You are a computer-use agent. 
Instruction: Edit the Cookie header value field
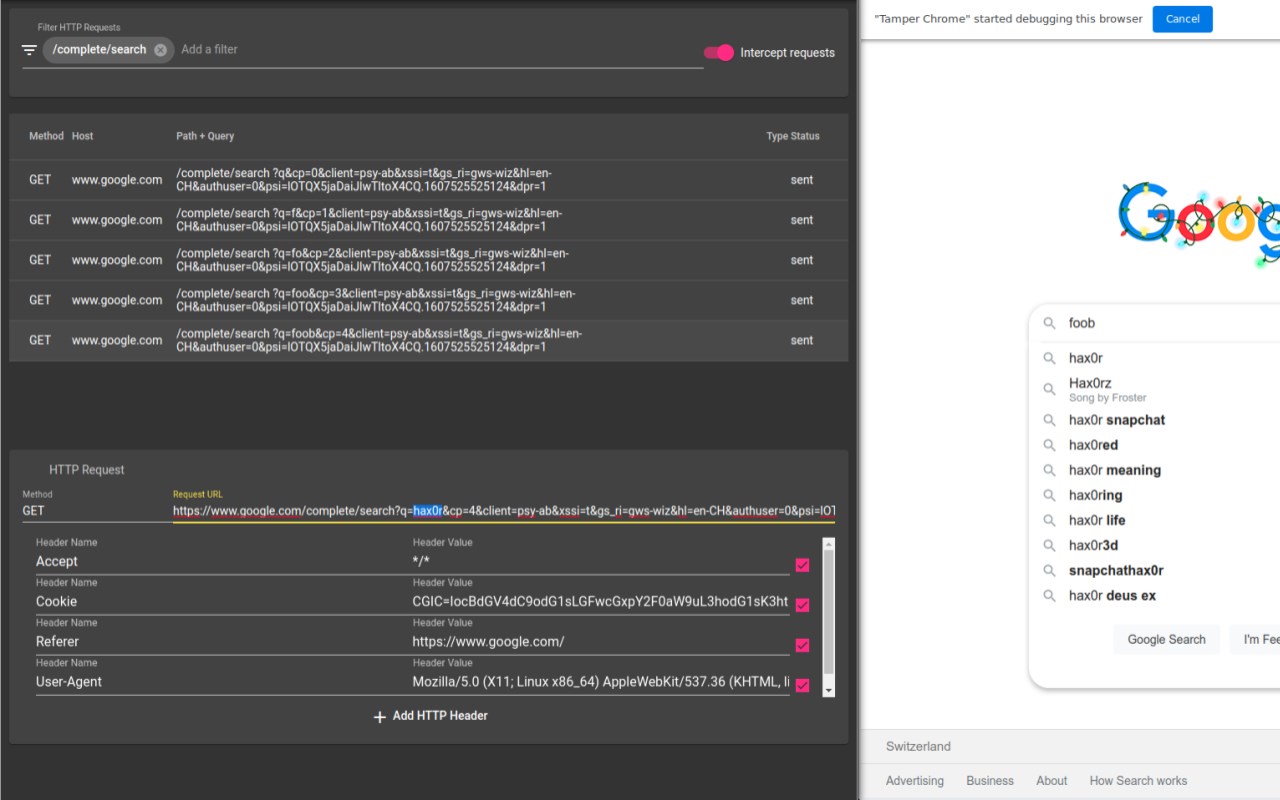pyautogui.click(x=601, y=602)
